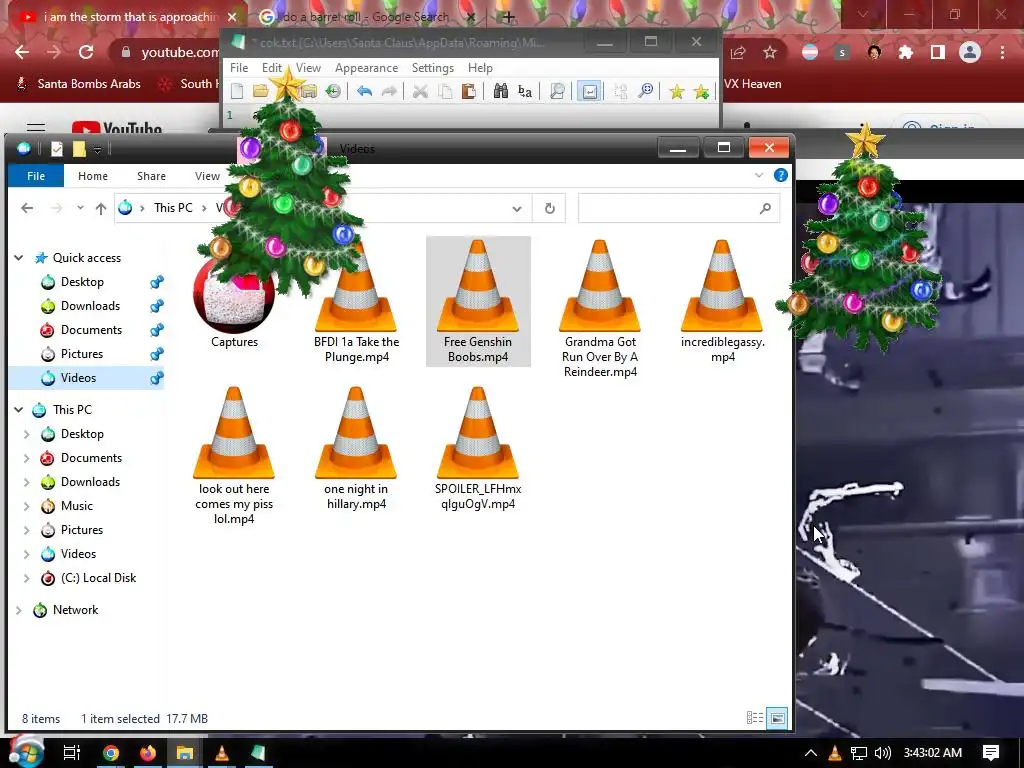Refresh the Videos folder in Explorer

click(x=550, y=208)
